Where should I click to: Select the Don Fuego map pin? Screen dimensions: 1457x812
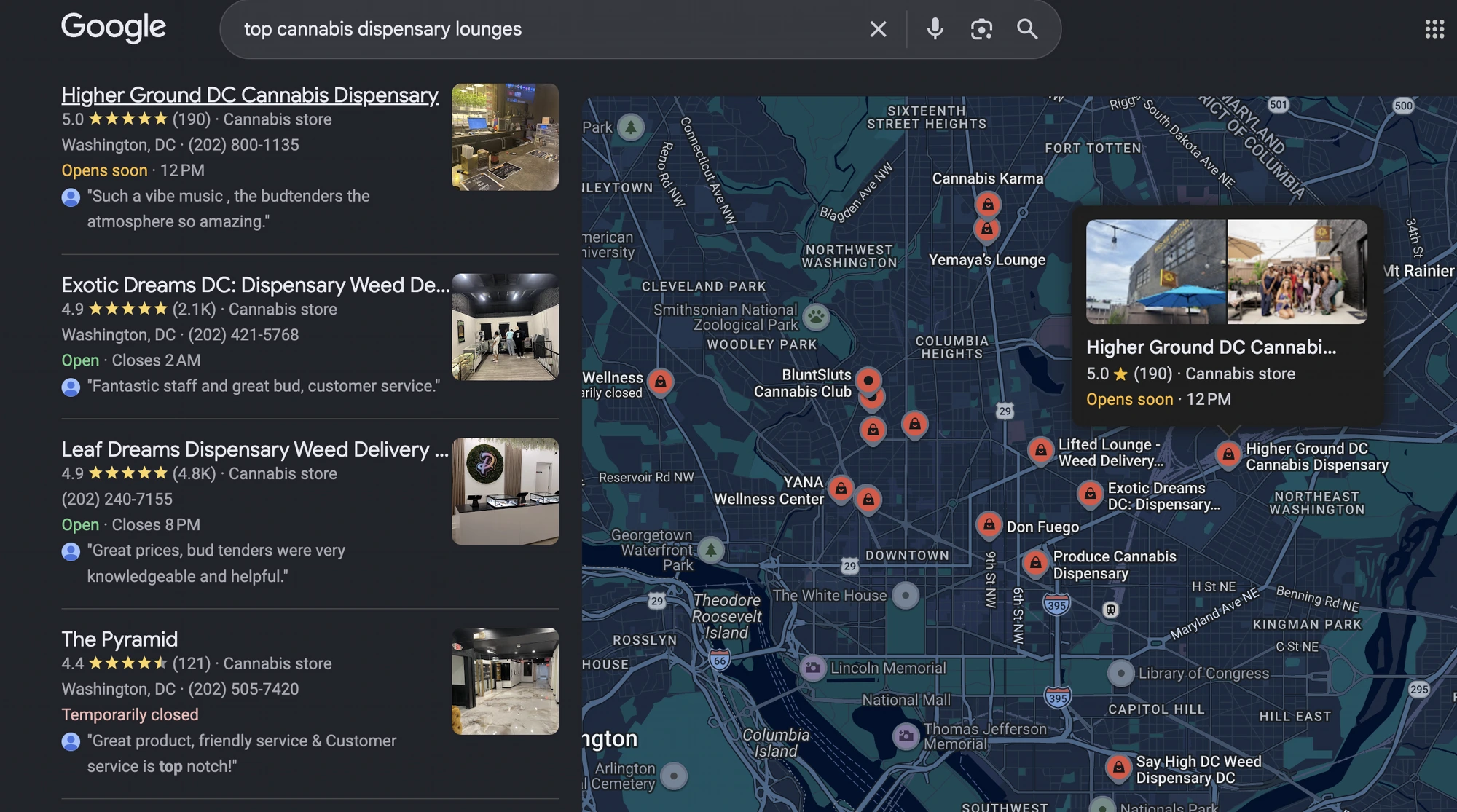(989, 524)
